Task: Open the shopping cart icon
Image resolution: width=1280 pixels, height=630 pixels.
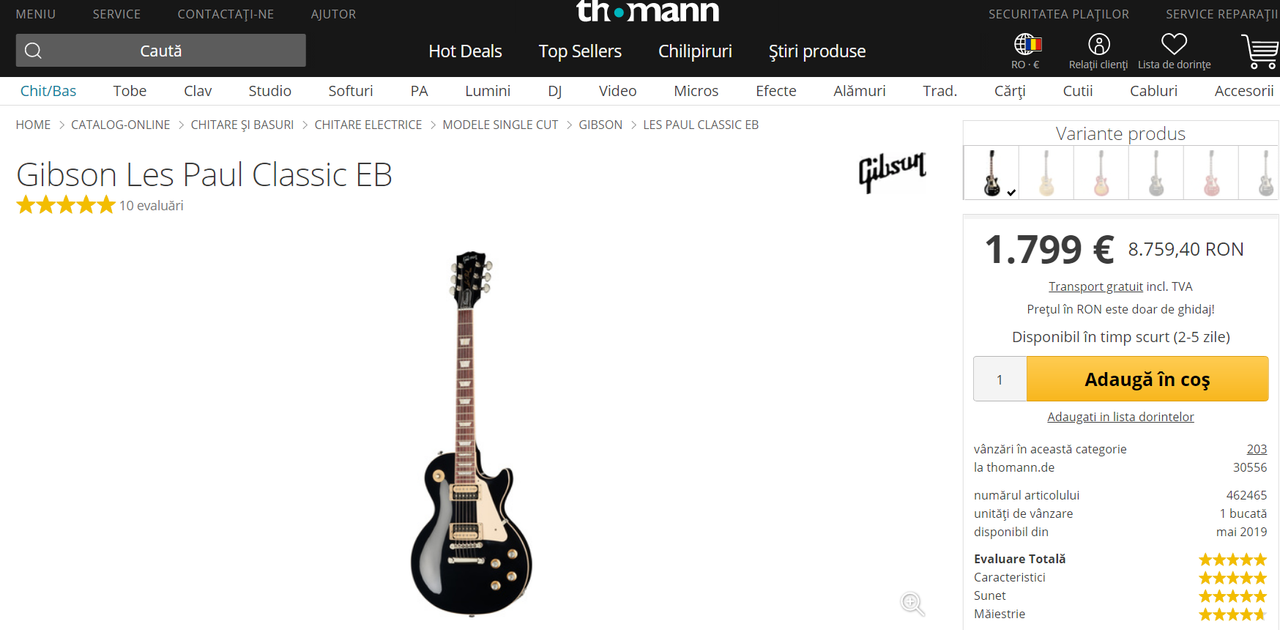Action: (x=1259, y=52)
